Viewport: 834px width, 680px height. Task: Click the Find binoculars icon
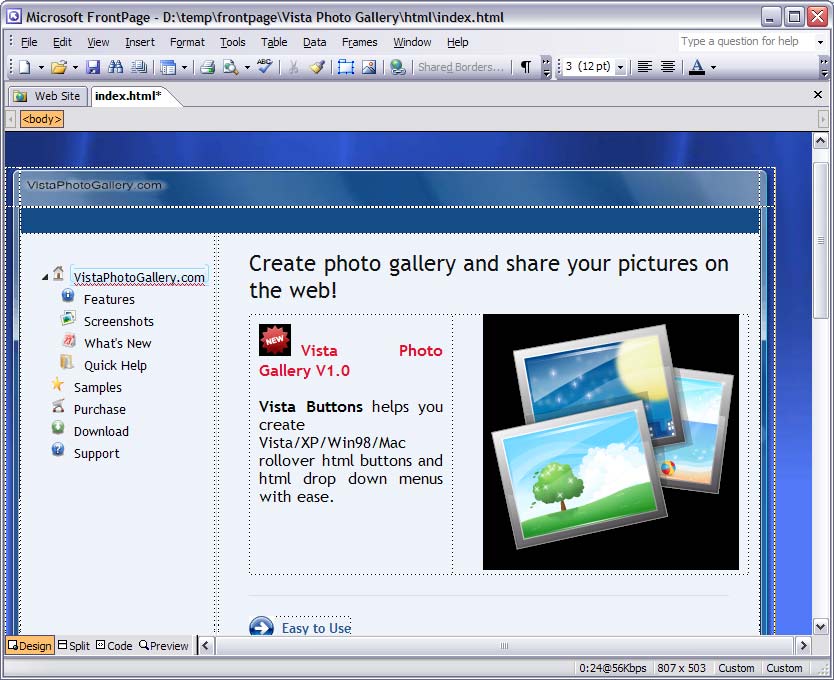(x=116, y=67)
